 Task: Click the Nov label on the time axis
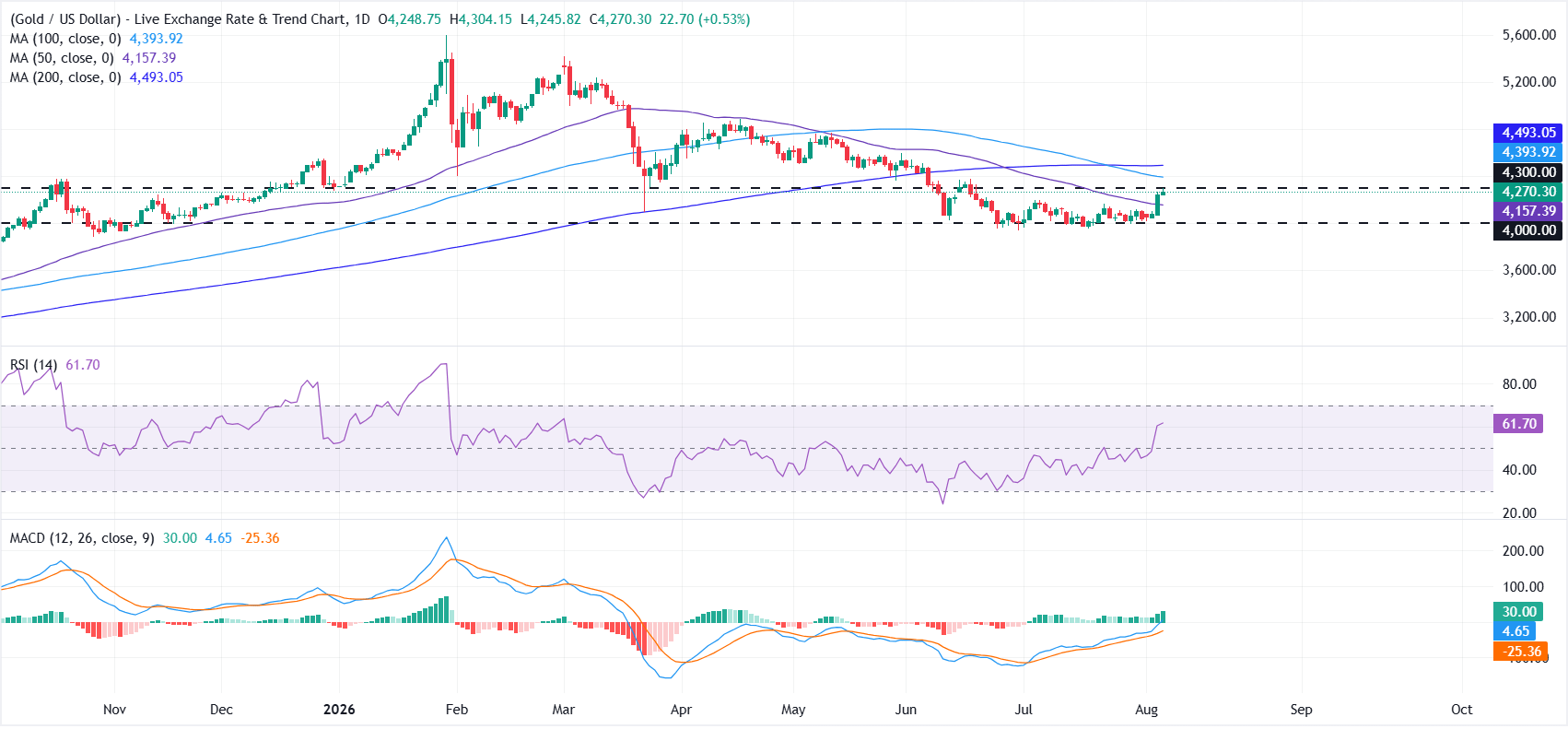[x=114, y=710]
